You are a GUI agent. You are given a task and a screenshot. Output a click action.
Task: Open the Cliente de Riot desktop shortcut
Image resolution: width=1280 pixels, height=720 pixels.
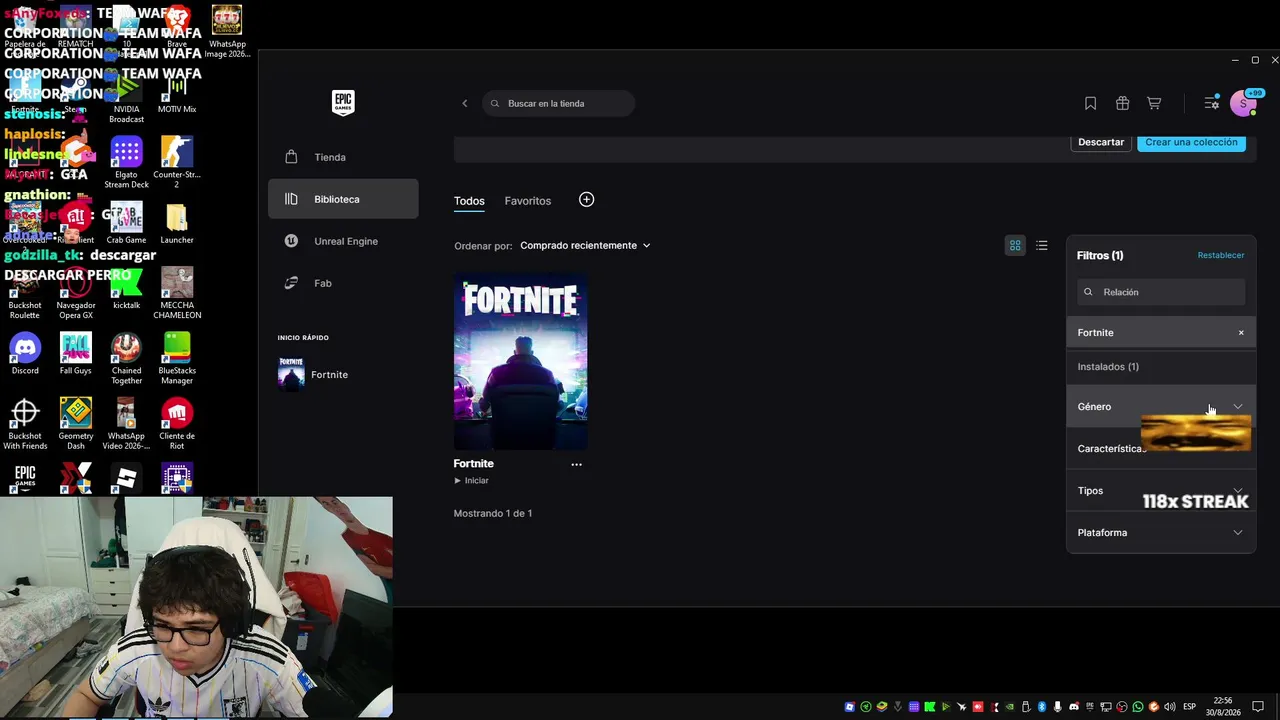pos(177,424)
